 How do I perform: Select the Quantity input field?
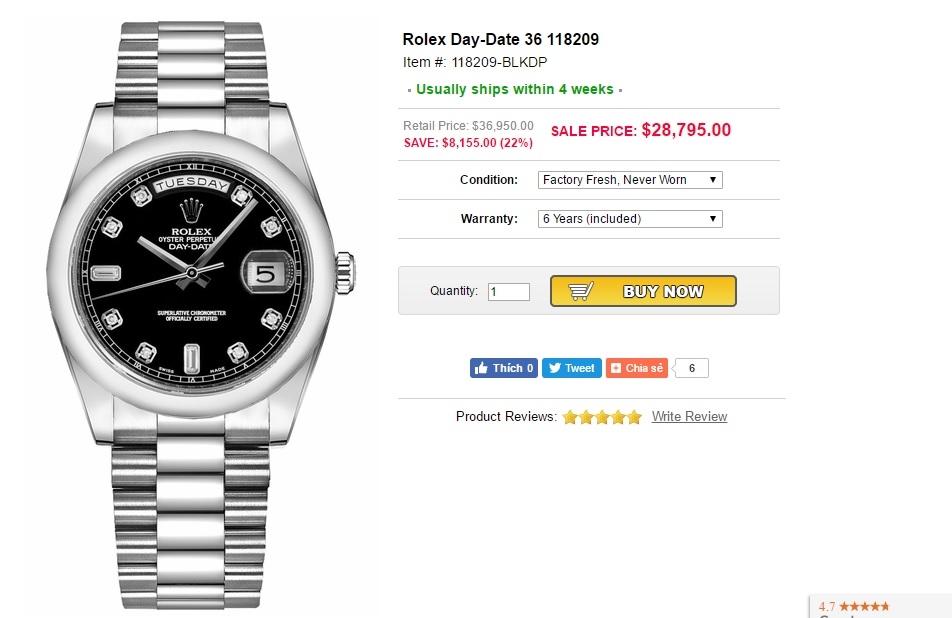click(x=508, y=291)
